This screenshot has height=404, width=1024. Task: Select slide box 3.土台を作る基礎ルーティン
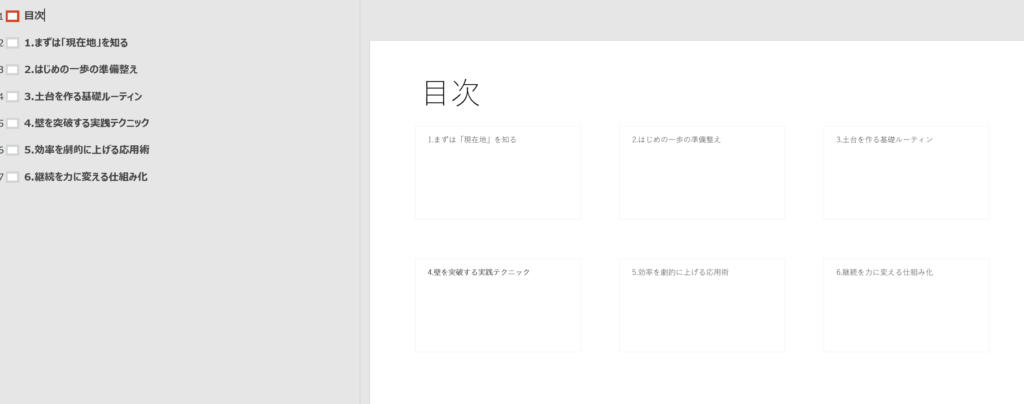(905, 172)
